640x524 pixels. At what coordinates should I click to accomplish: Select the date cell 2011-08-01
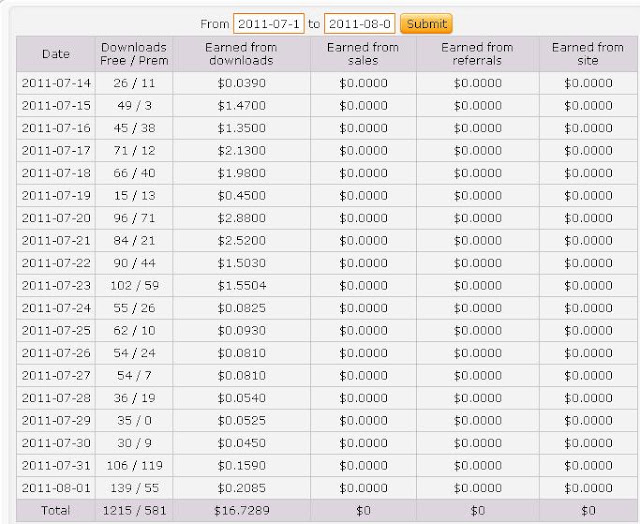[56, 488]
